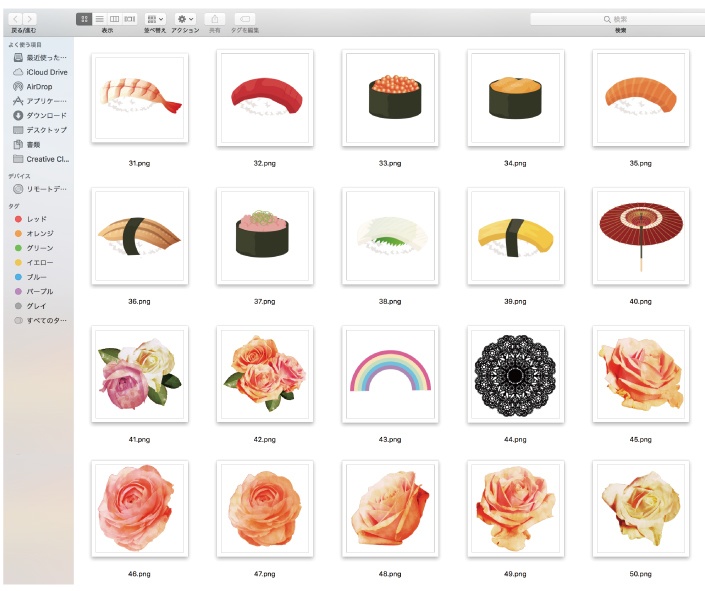
Task: Select the gallery view icon
Action: tap(130, 19)
